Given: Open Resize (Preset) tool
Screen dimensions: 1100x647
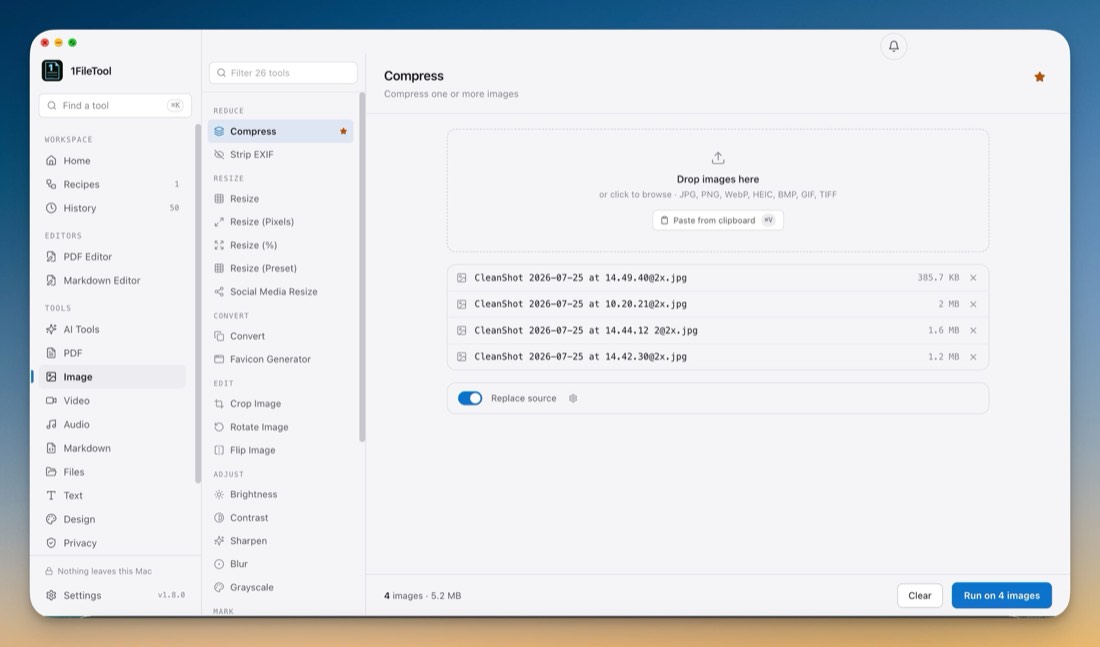Looking at the screenshot, I should (281, 268).
